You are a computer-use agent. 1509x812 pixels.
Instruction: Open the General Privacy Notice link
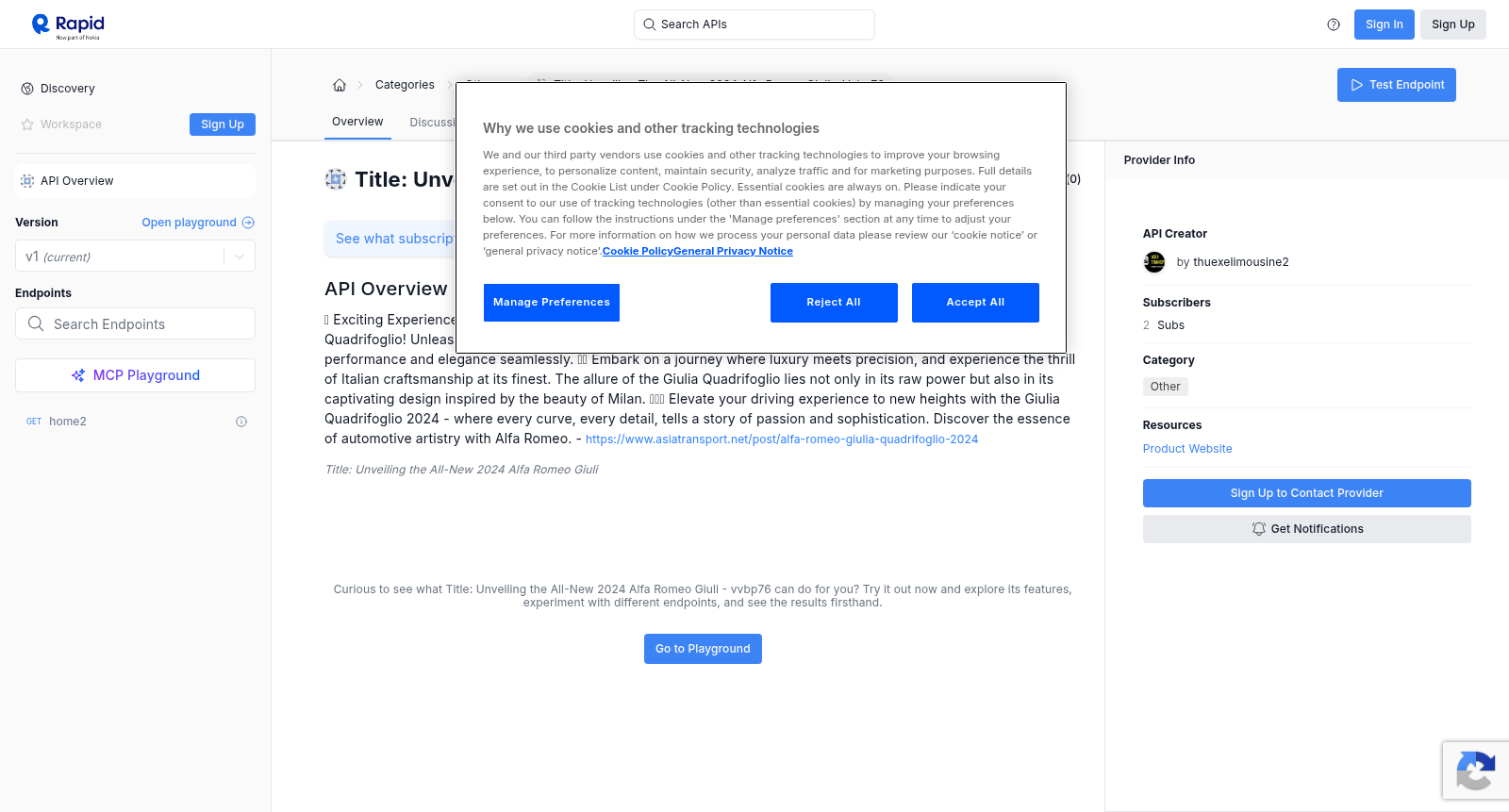[733, 251]
